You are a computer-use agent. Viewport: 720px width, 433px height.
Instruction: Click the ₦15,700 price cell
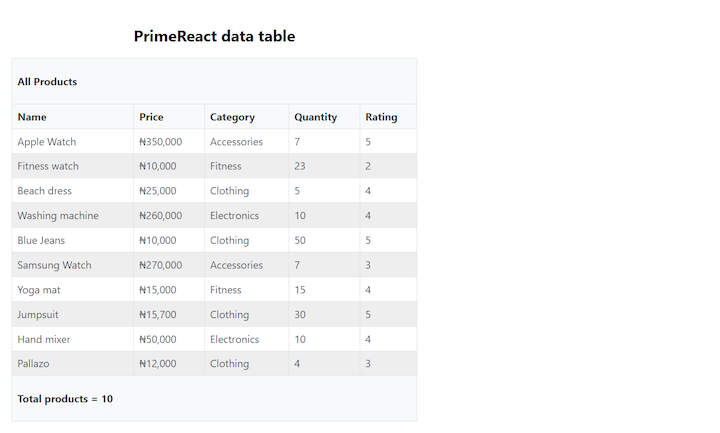(x=158, y=315)
